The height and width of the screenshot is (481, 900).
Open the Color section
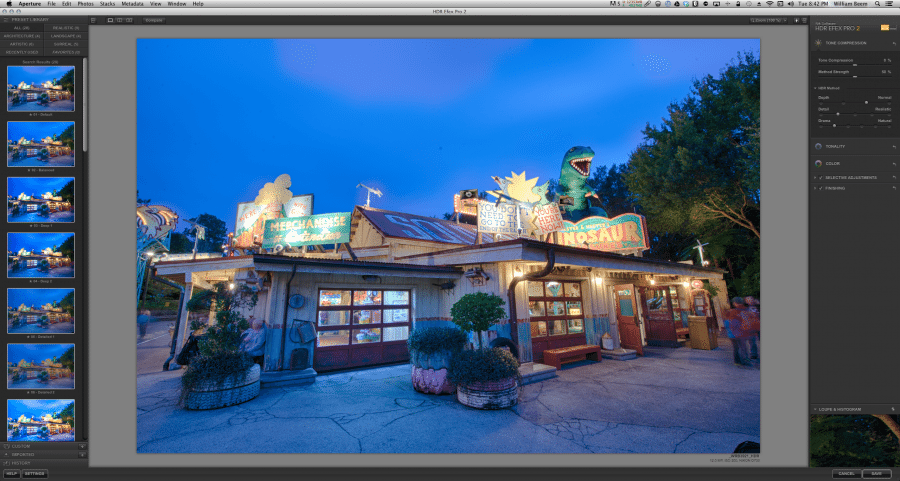point(832,164)
